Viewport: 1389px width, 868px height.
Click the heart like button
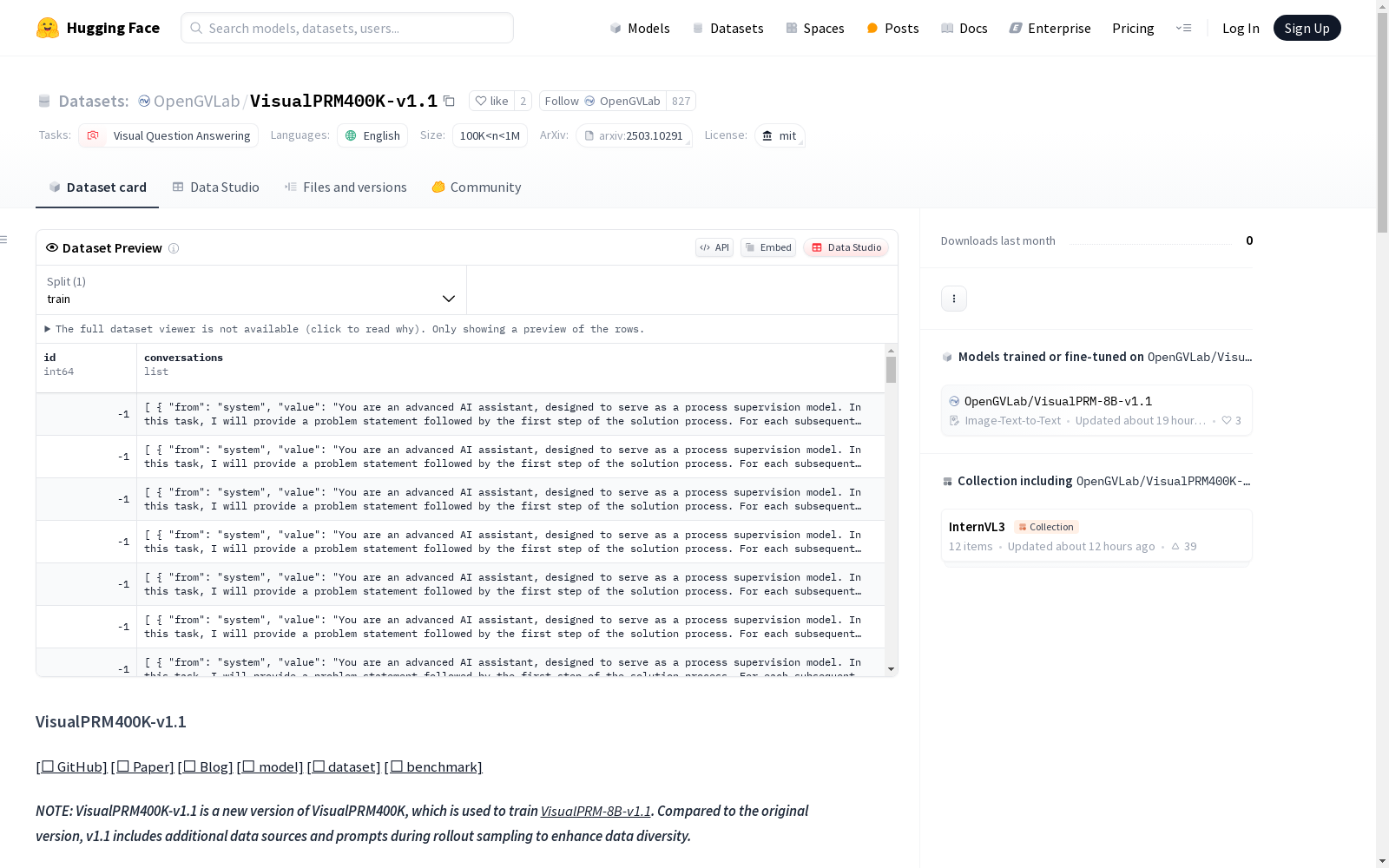[x=491, y=101]
